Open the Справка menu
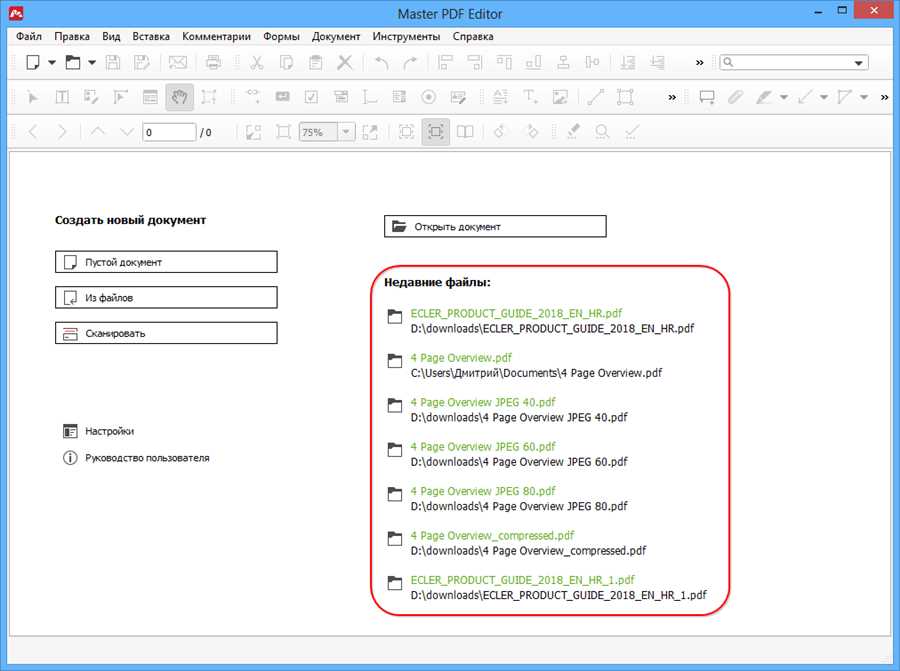 coord(473,36)
